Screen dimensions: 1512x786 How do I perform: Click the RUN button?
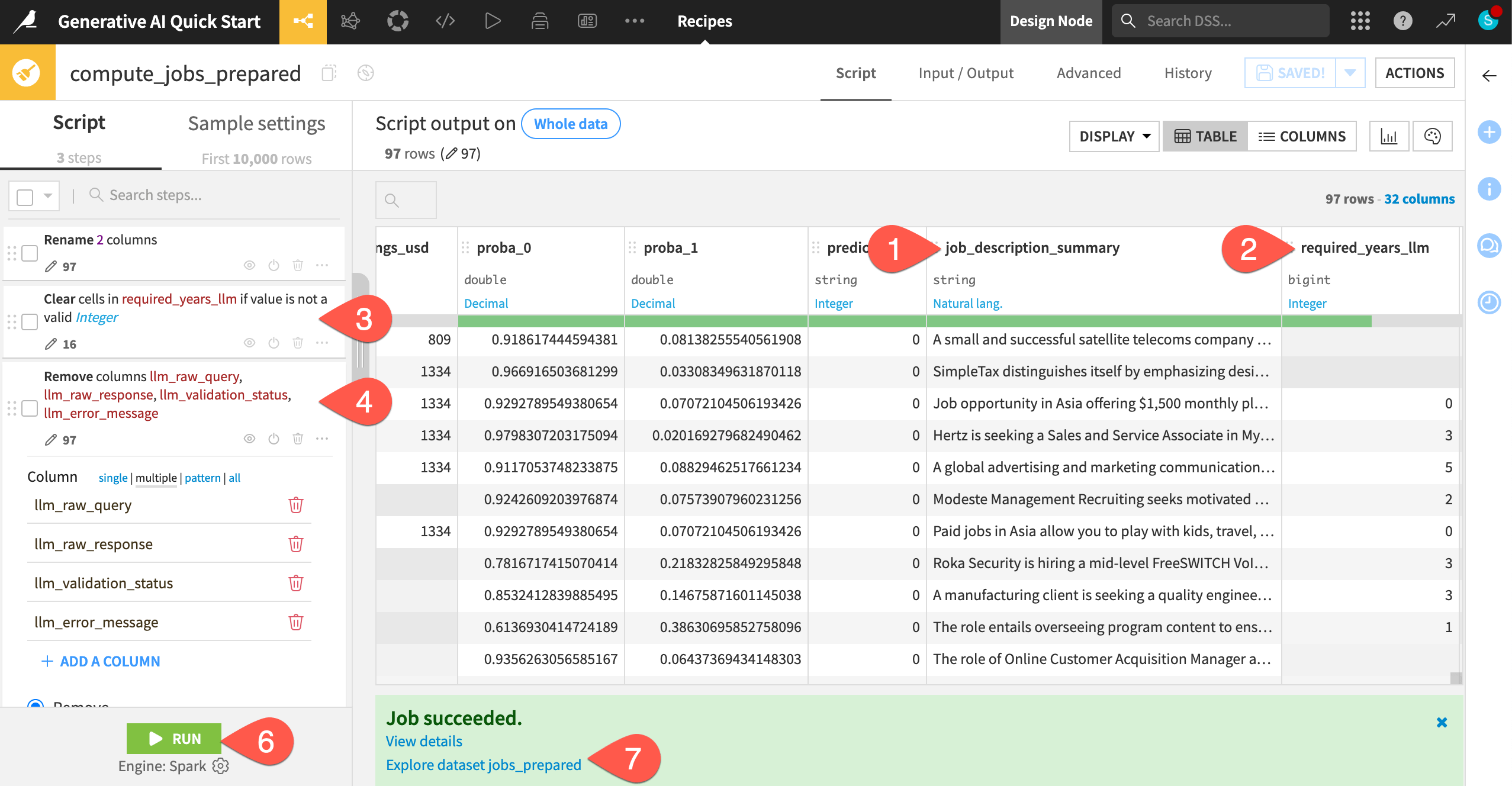(174, 739)
